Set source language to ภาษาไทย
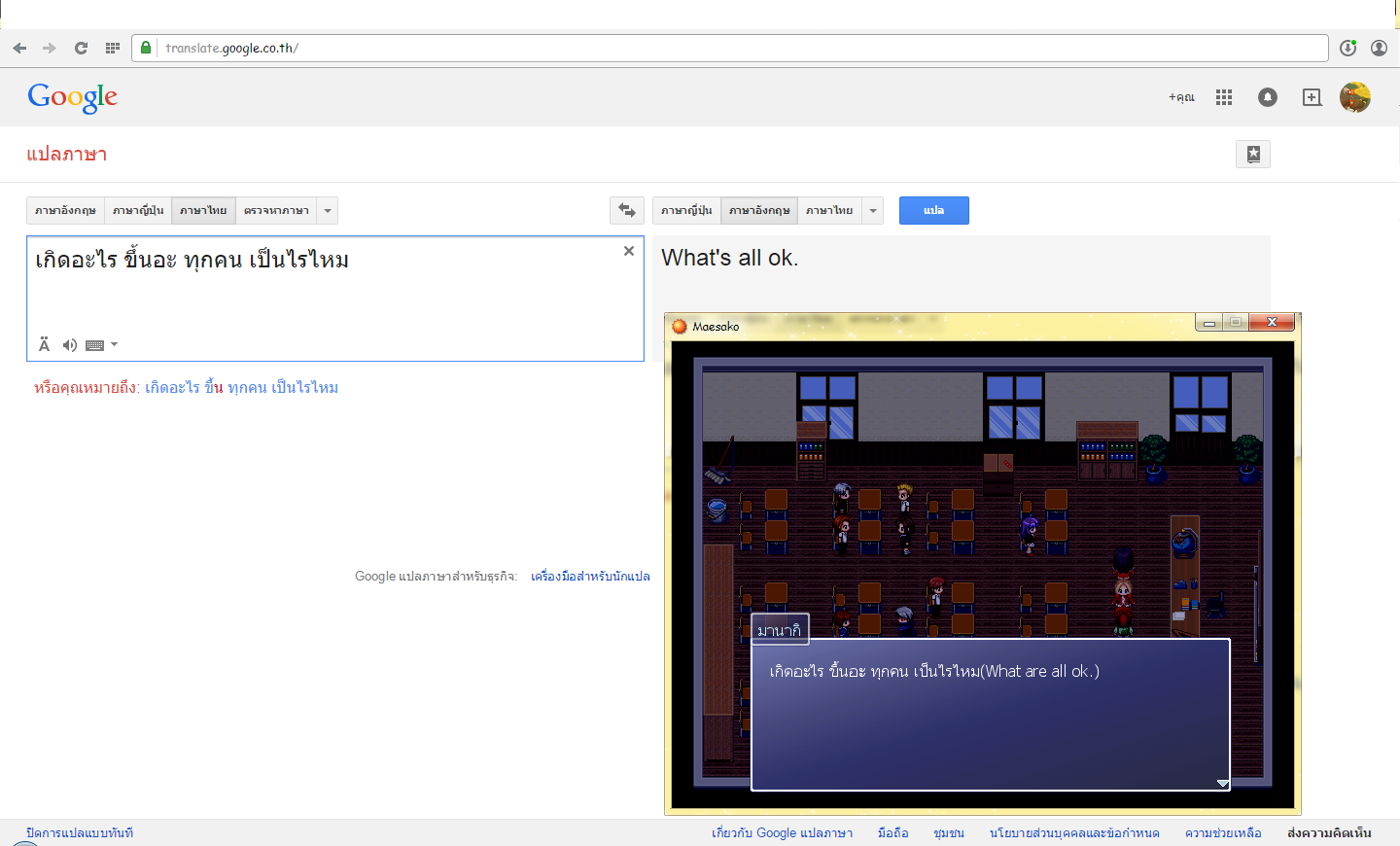The width and height of the screenshot is (1400, 846). pyautogui.click(x=203, y=210)
